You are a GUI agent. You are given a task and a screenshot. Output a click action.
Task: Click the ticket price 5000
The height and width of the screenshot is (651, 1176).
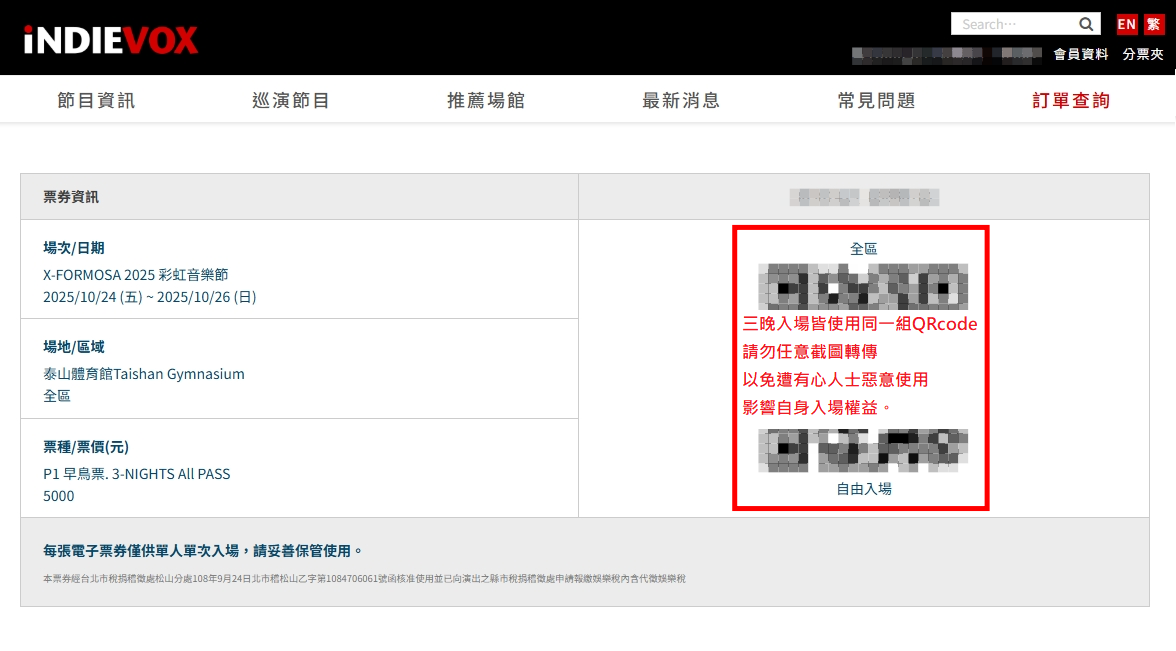[58, 496]
